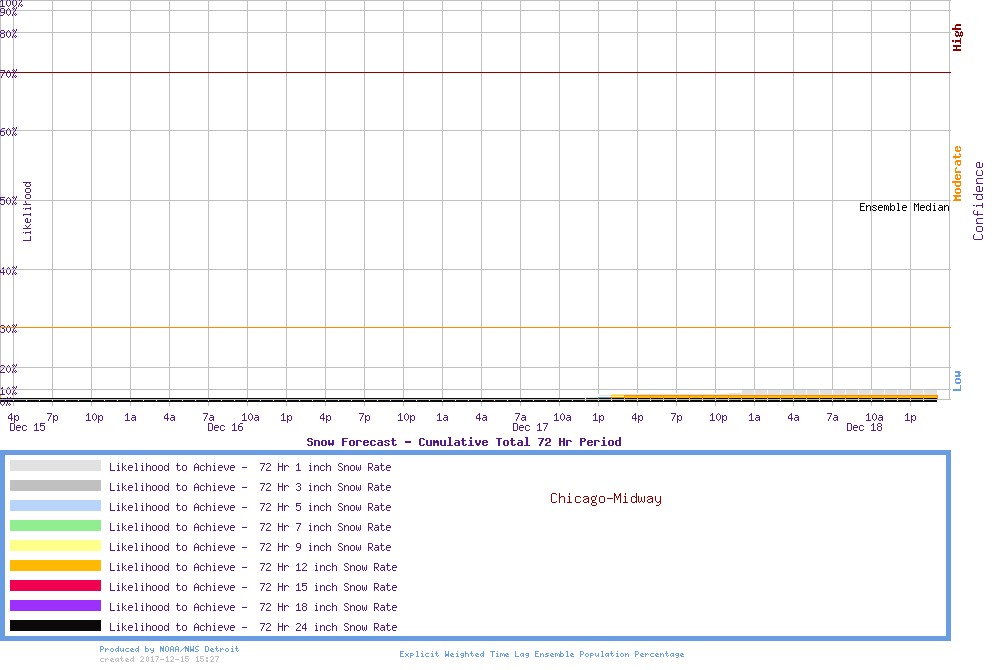Viewport: 1000px width, 670px height.
Task: Click the 40% y-axis label
Action: (x=8, y=271)
